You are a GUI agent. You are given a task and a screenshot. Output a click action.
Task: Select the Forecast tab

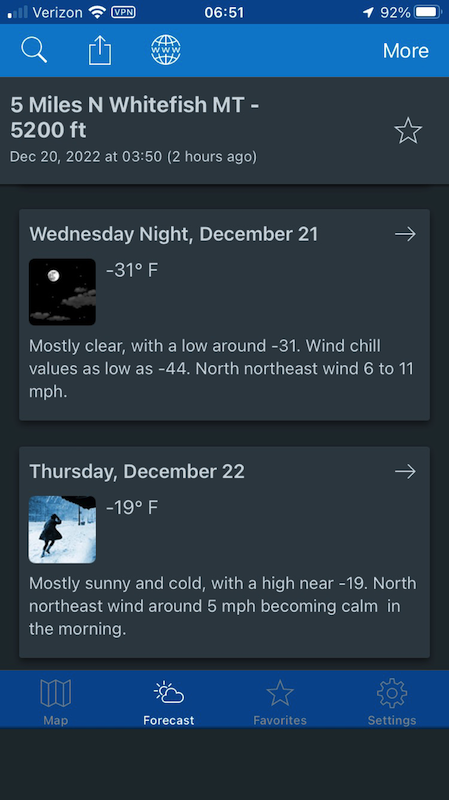[168, 702]
